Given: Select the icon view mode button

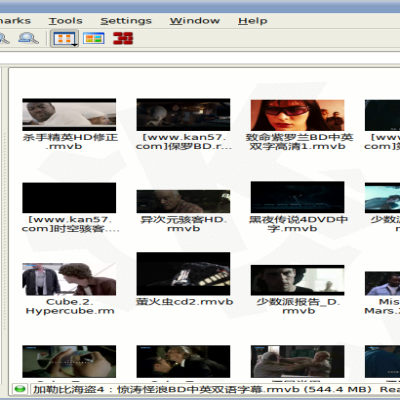Looking at the screenshot, I should [x=65, y=38].
